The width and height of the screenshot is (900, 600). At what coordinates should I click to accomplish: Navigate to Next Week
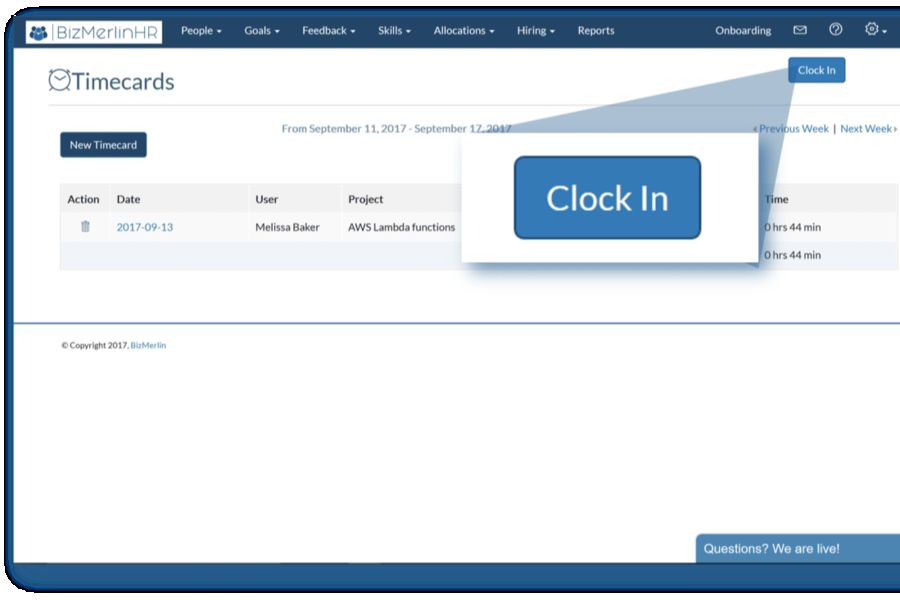(866, 129)
